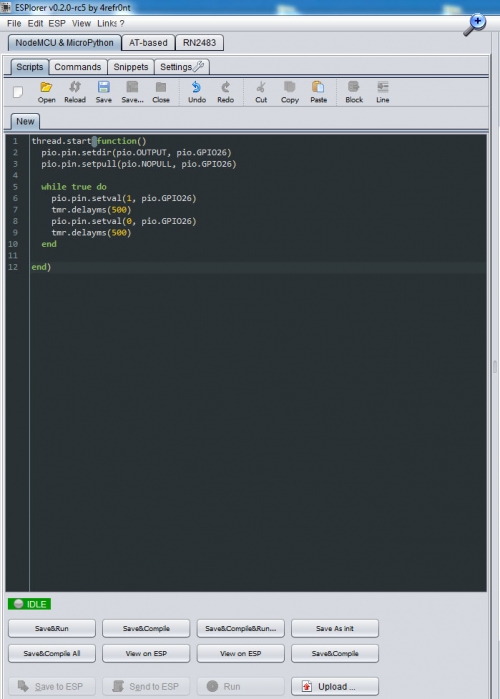Switch to the Snippets tab
Image resolution: width=500 pixels, height=699 pixels.
[131, 67]
